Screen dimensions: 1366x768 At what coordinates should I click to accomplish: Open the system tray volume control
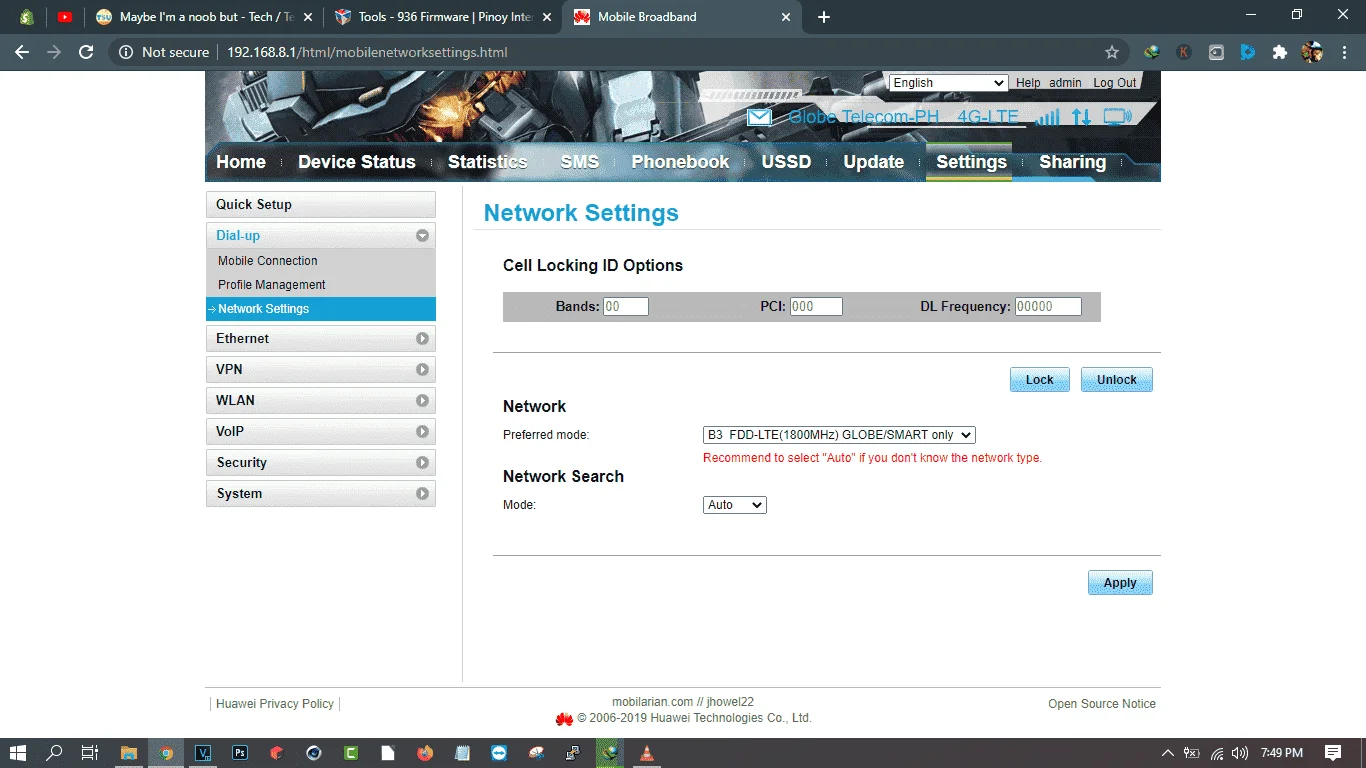click(1240, 753)
